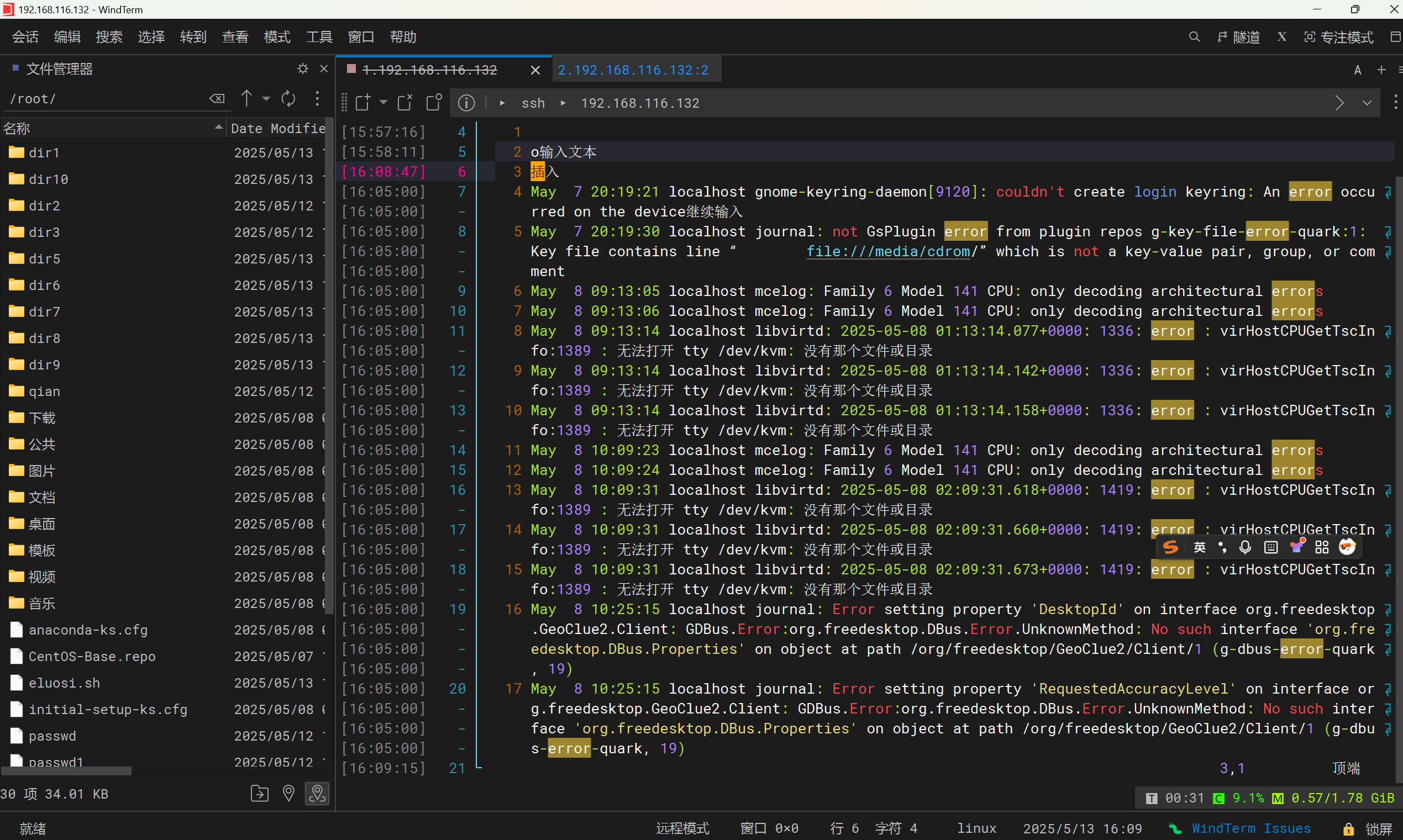Toggle Sogou input language 英 indicator
This screenshot has width=1403, height=840.
point(1199,547)
